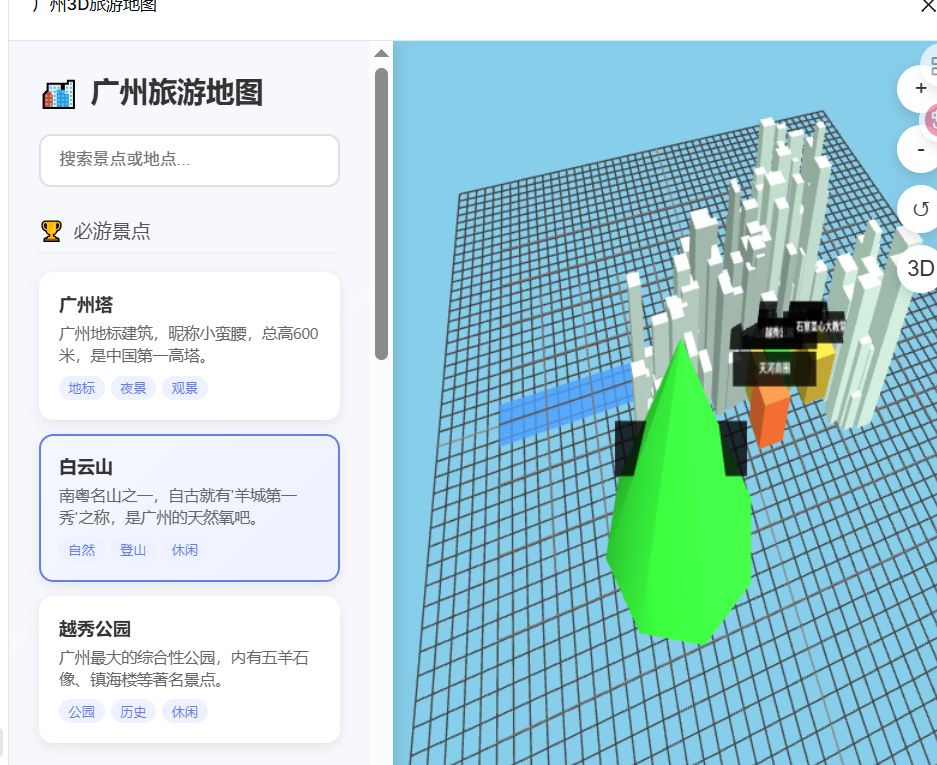Click the 休闲 tag on 白云山

click(x=185, y=550)
